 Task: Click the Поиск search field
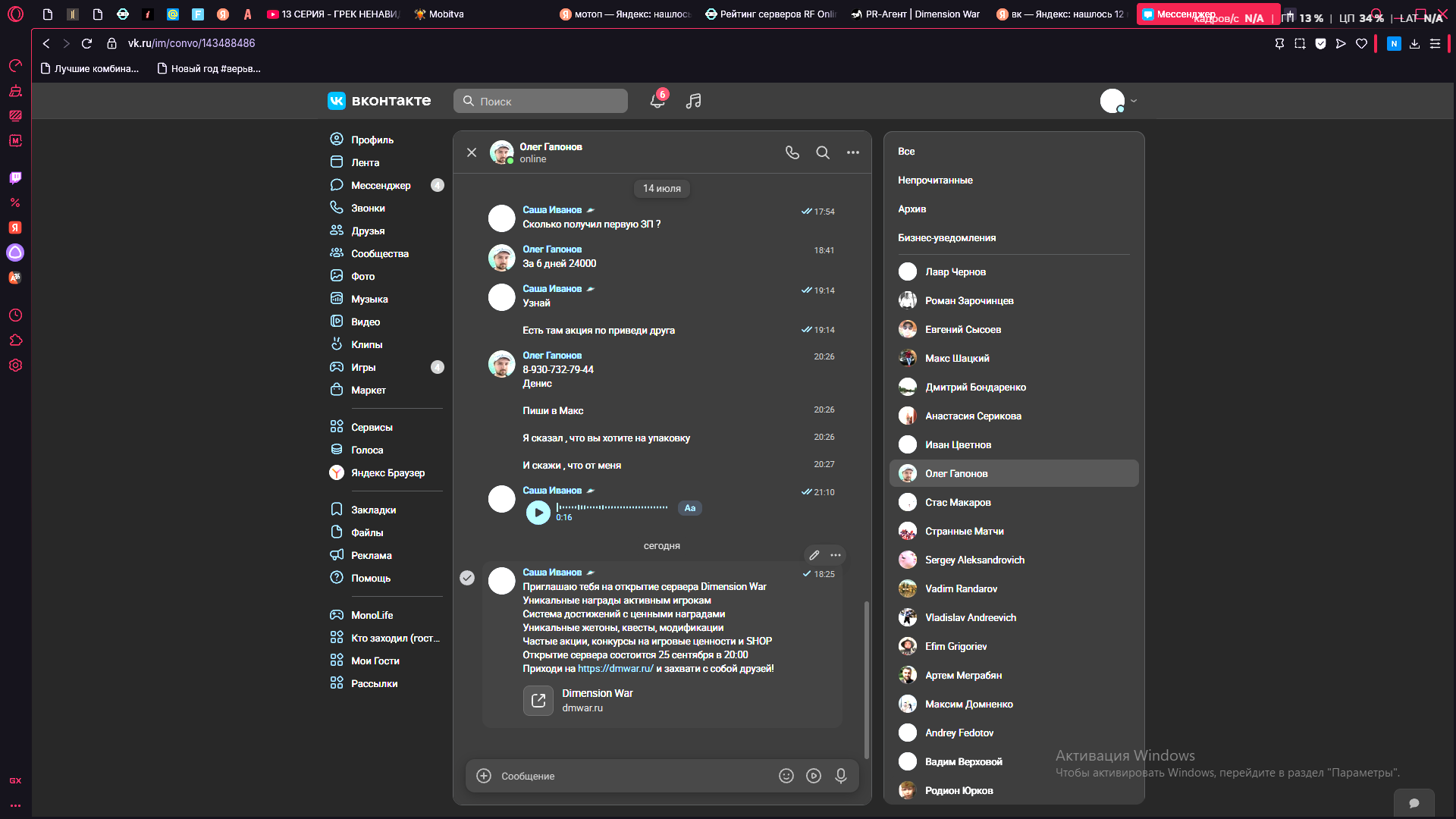[541, 101]
